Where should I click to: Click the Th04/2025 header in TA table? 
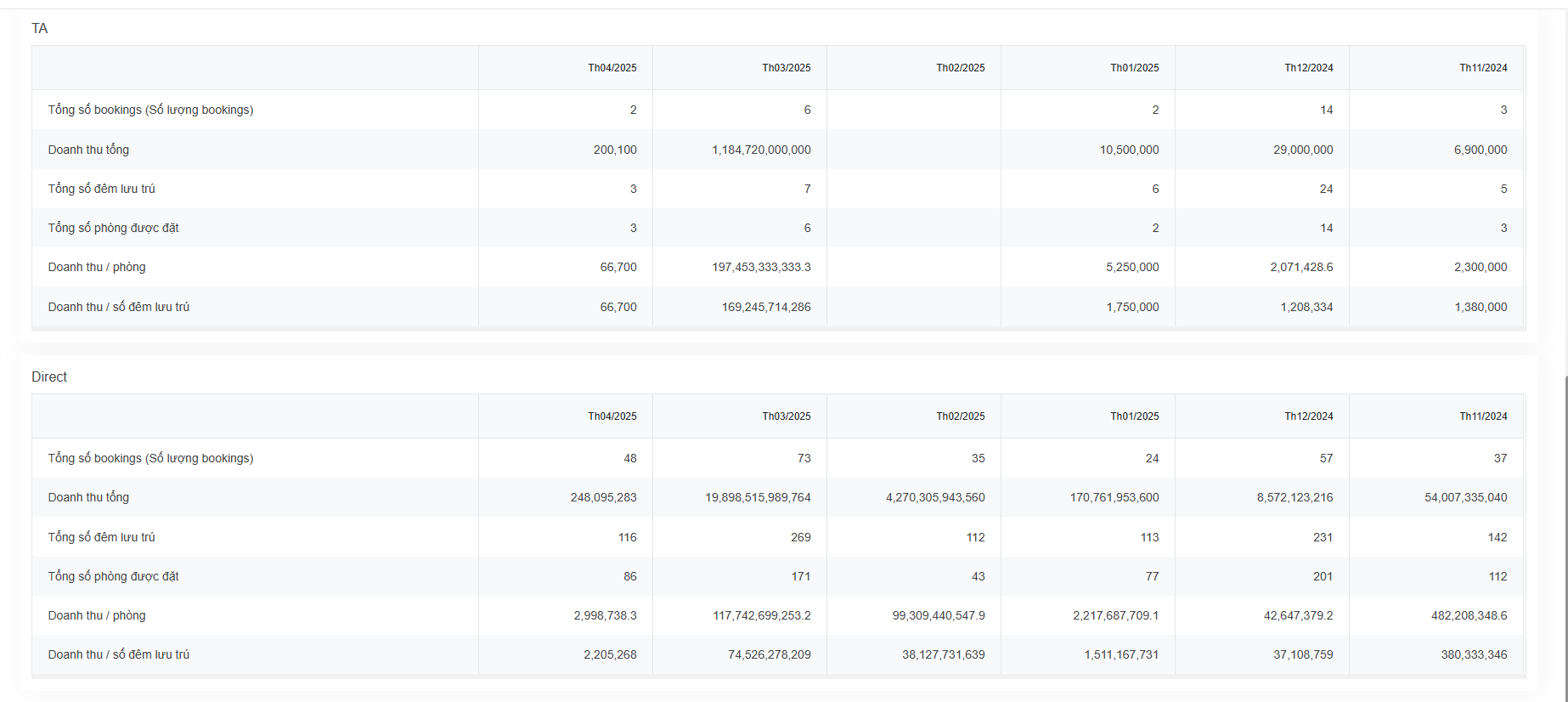[612, 68]
